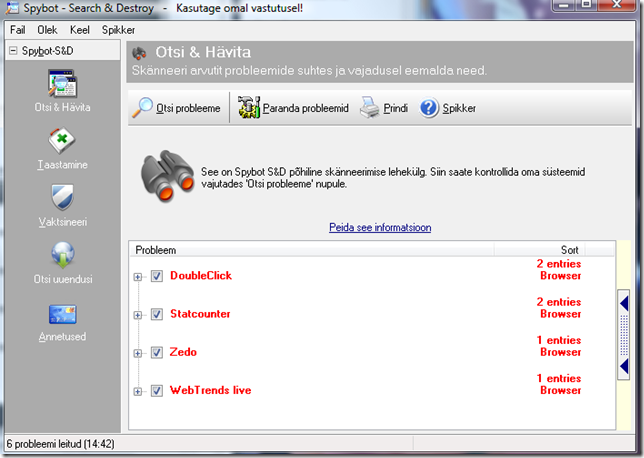Screen dimensions: 644x458
Task: Click the Otsi uuendusi sidebar label
Action: tap(63, 279)
